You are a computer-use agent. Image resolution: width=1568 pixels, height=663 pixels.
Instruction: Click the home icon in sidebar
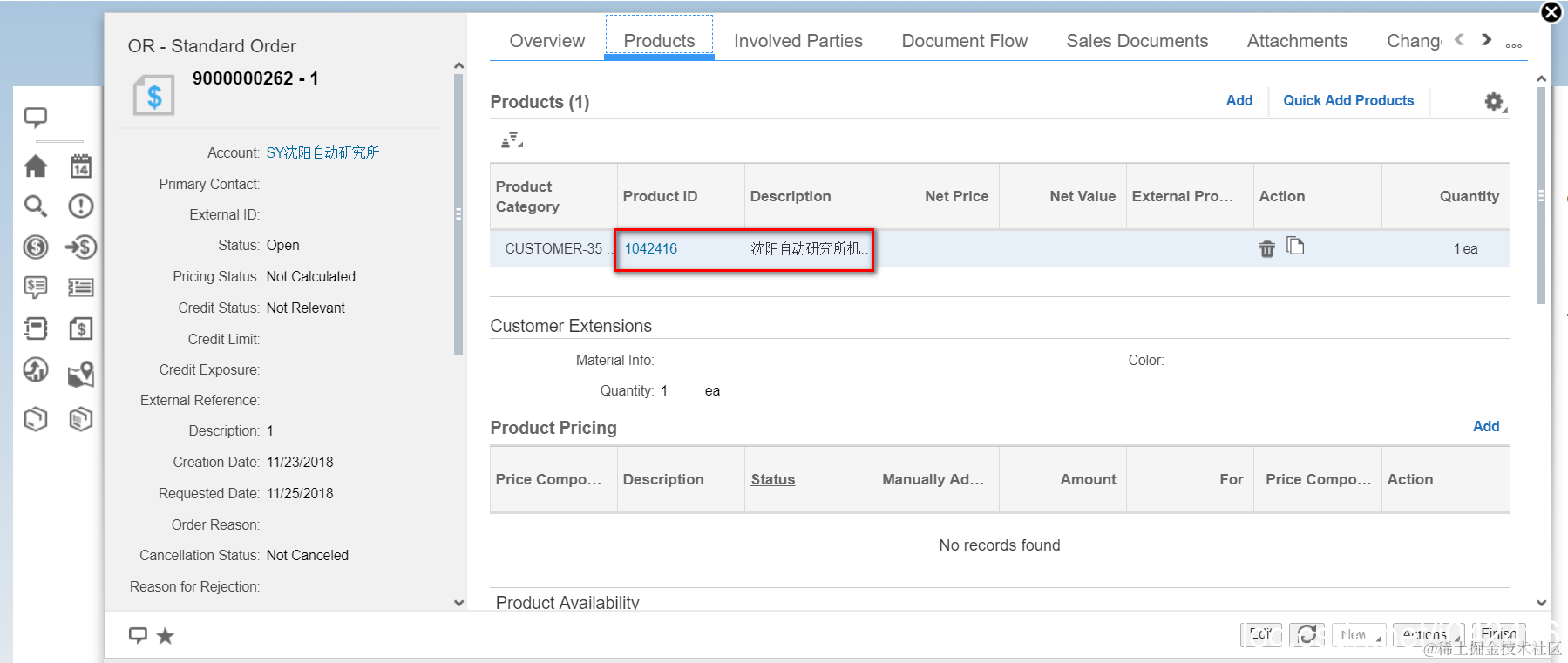pos(36,166)
